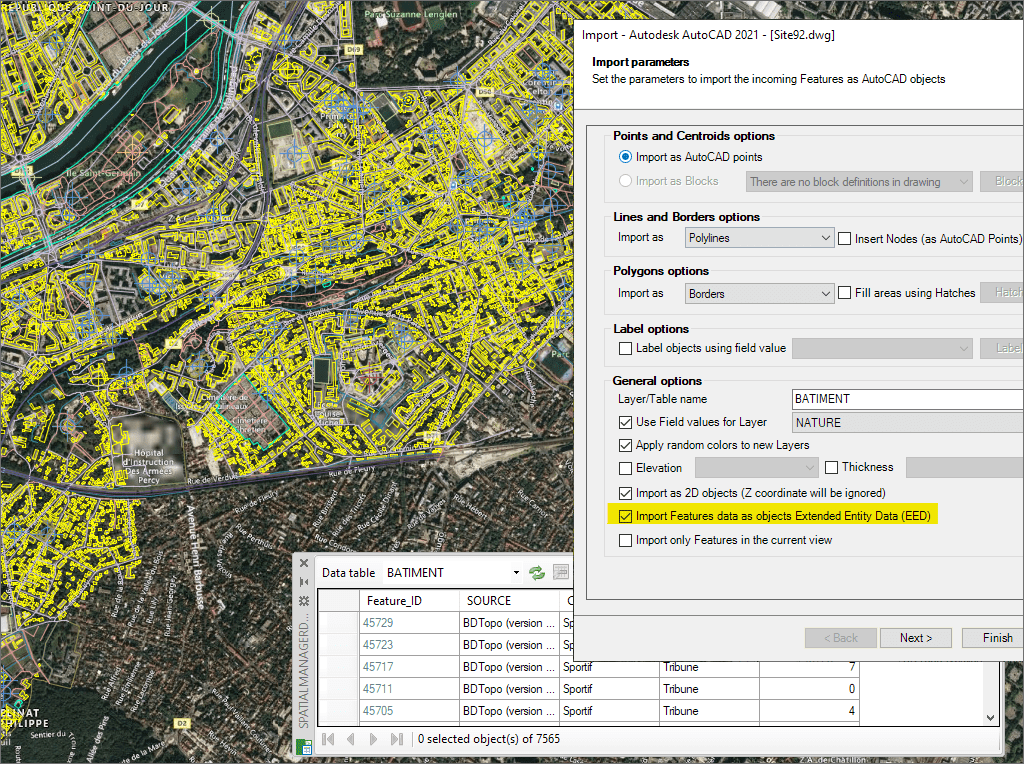This screenshot has width=1024, height=764.
Task: Go to next record in data table
Action: (x=373, y=739)
